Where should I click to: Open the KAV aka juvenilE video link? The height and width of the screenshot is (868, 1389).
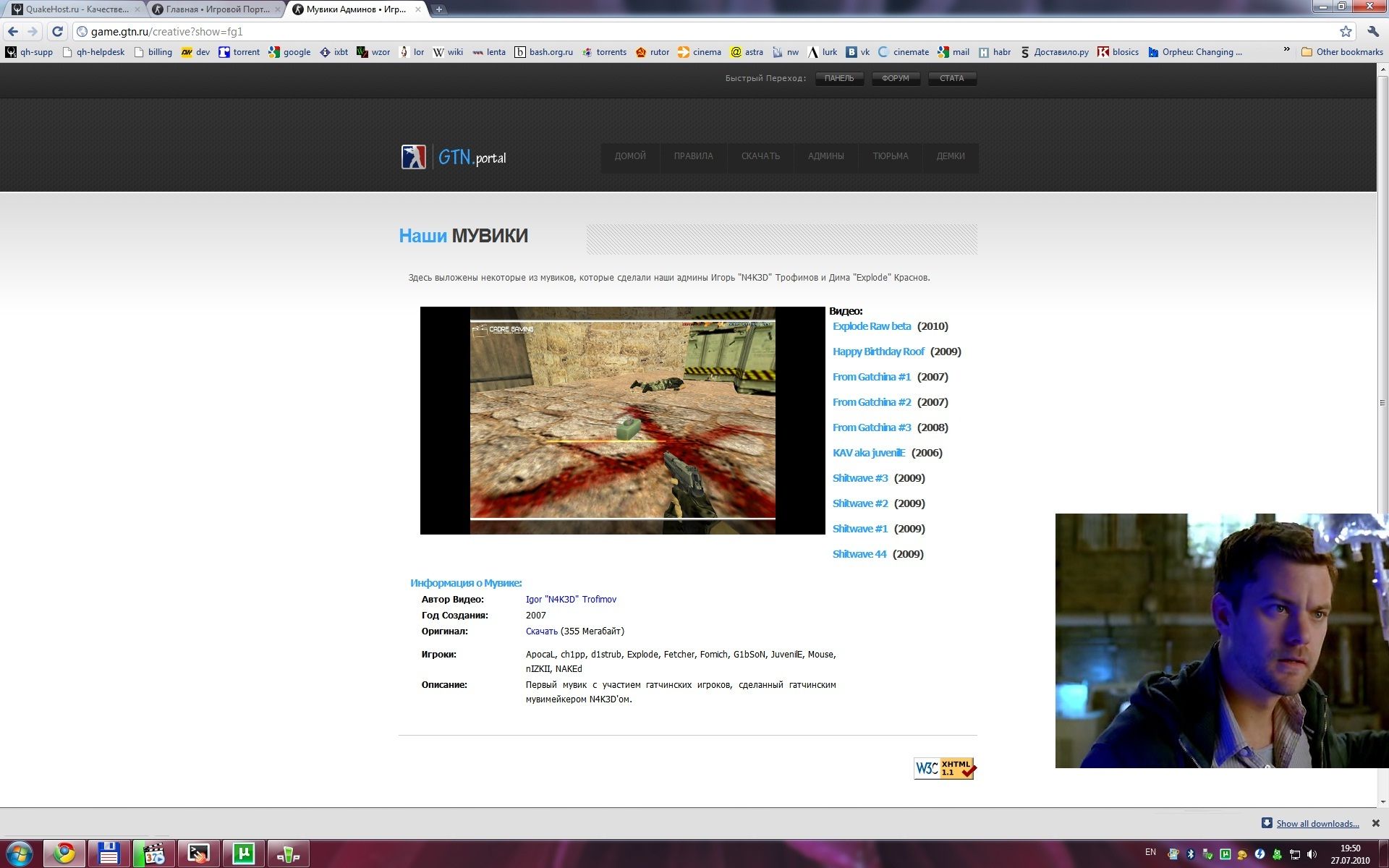click(869, 453)
